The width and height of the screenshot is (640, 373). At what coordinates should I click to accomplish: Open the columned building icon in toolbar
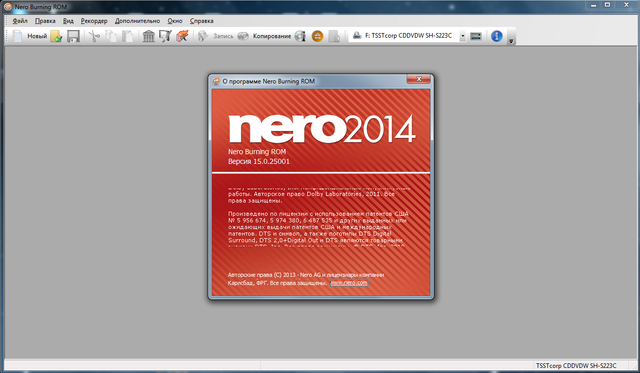[x=149, y=36]
